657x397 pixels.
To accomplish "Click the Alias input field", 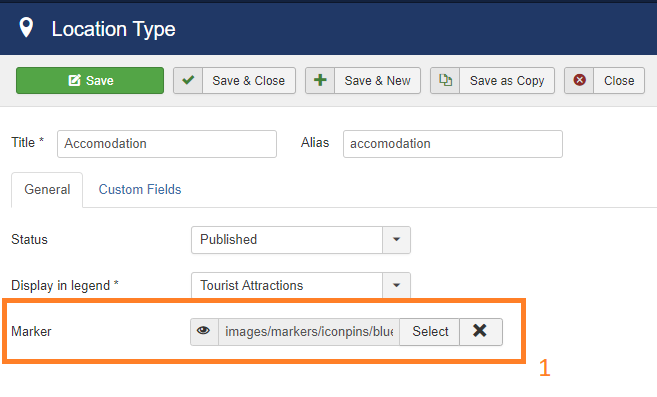I will [x=453, y=144].
